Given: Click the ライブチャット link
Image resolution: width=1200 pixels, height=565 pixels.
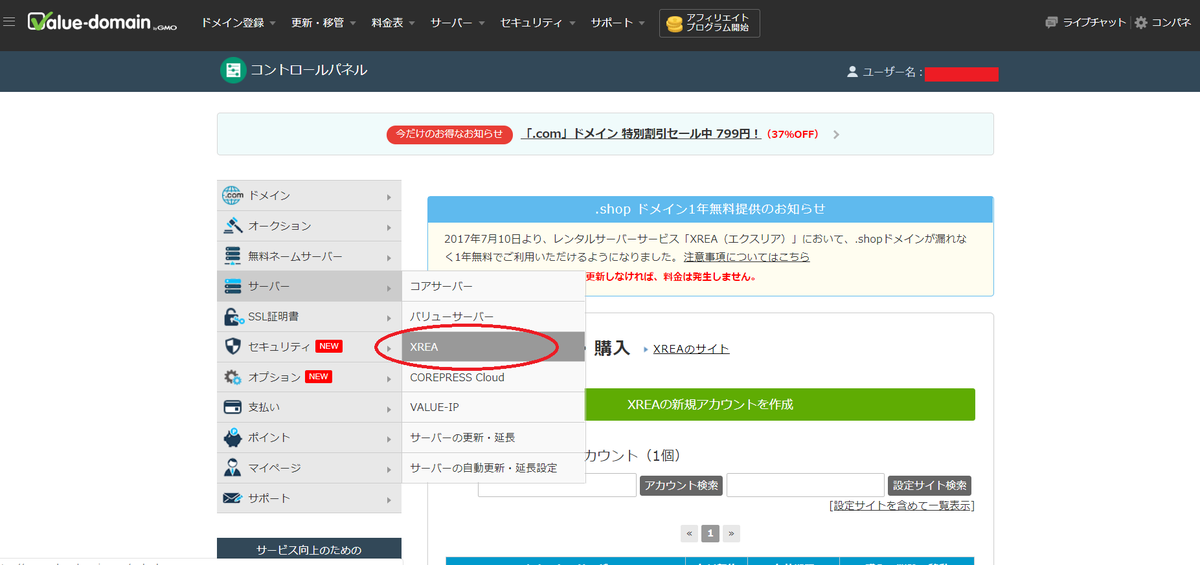Looking at the screenshot, I should click(1094, 22).
